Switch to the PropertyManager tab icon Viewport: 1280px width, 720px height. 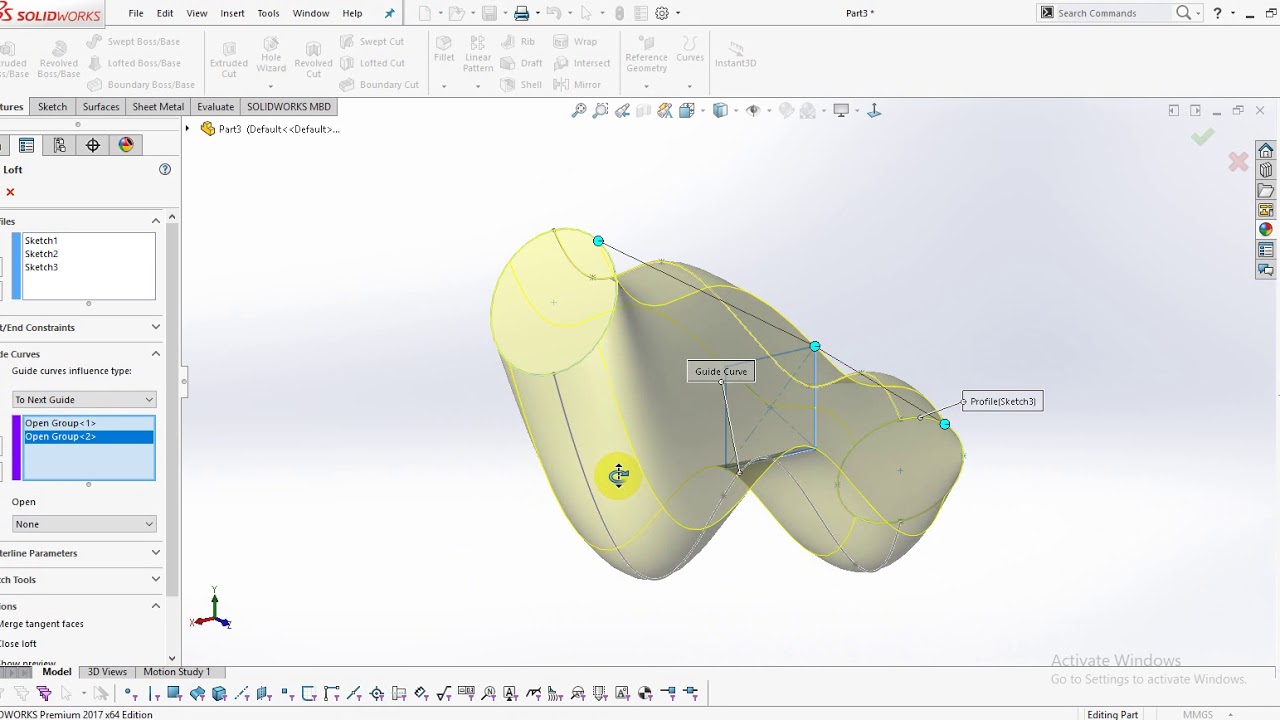[27, 145]
